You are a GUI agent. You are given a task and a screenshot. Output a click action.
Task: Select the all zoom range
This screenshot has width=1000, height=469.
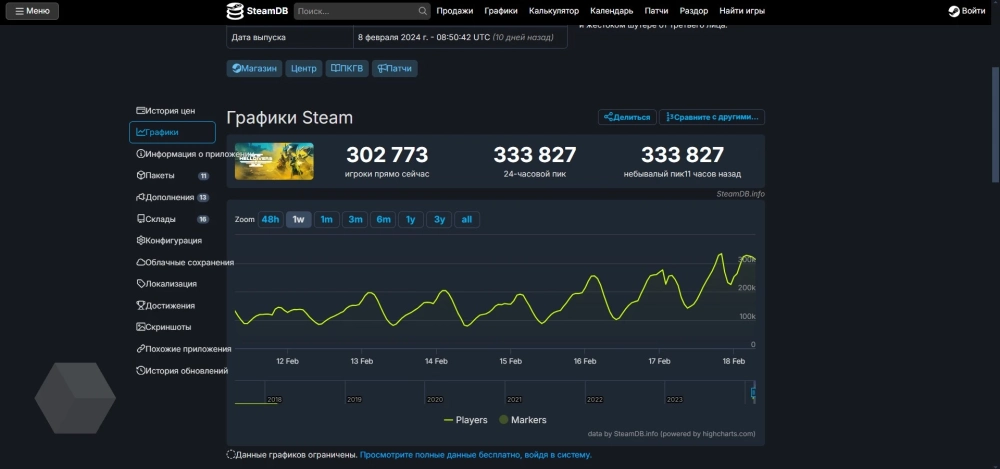(466, 219)
